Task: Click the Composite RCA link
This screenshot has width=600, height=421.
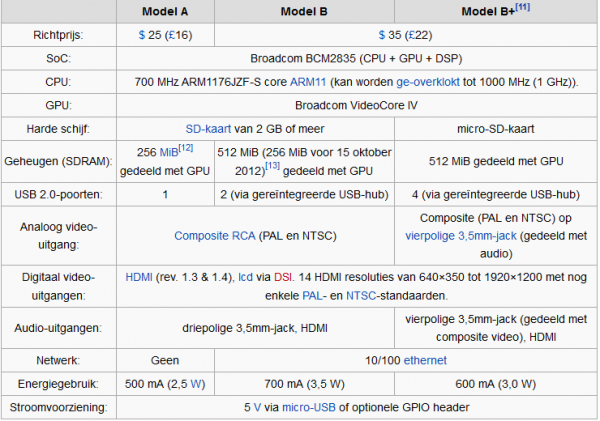Action: [216, 236]
